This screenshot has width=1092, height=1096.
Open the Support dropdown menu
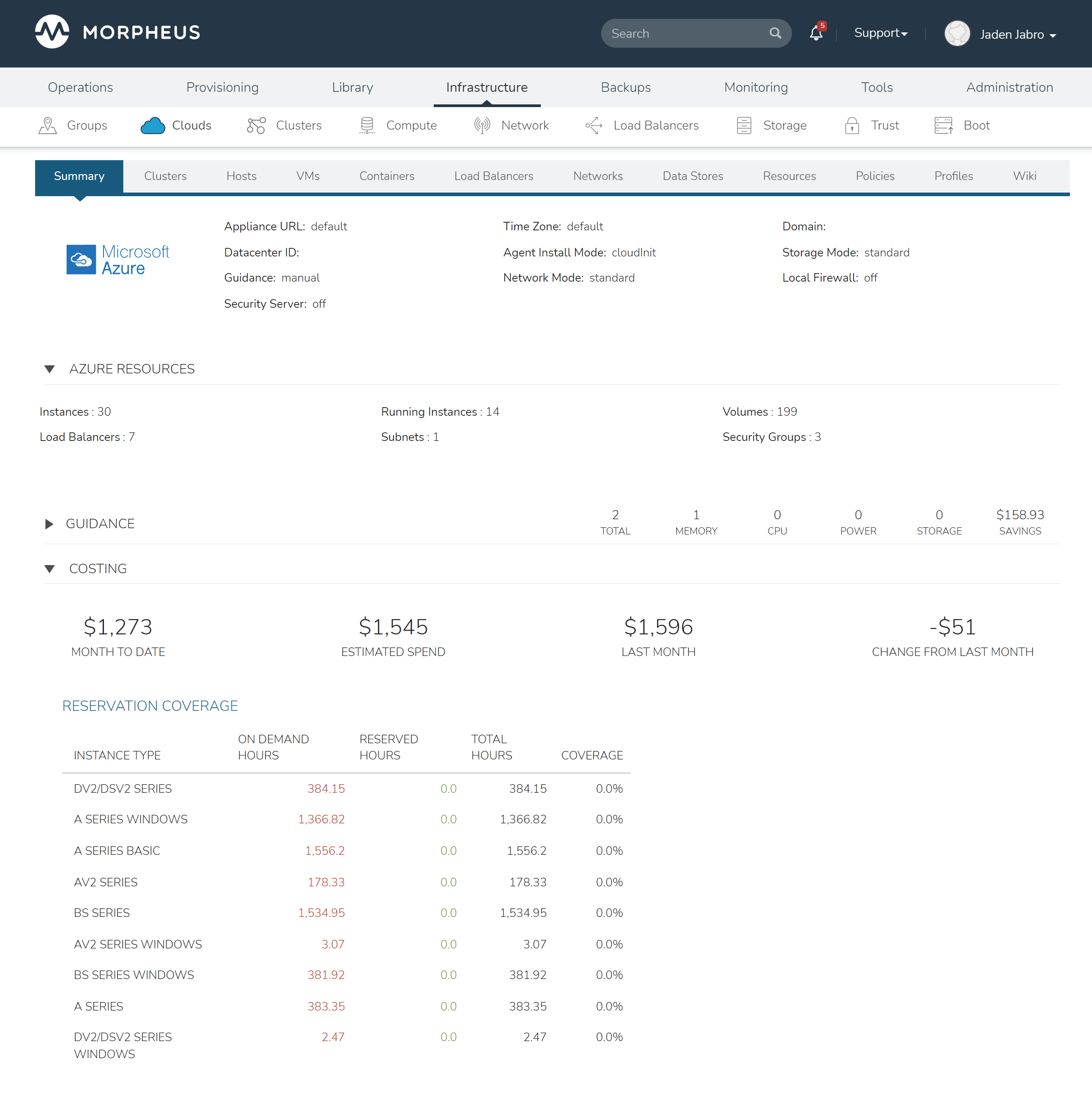tap(881, 33)
